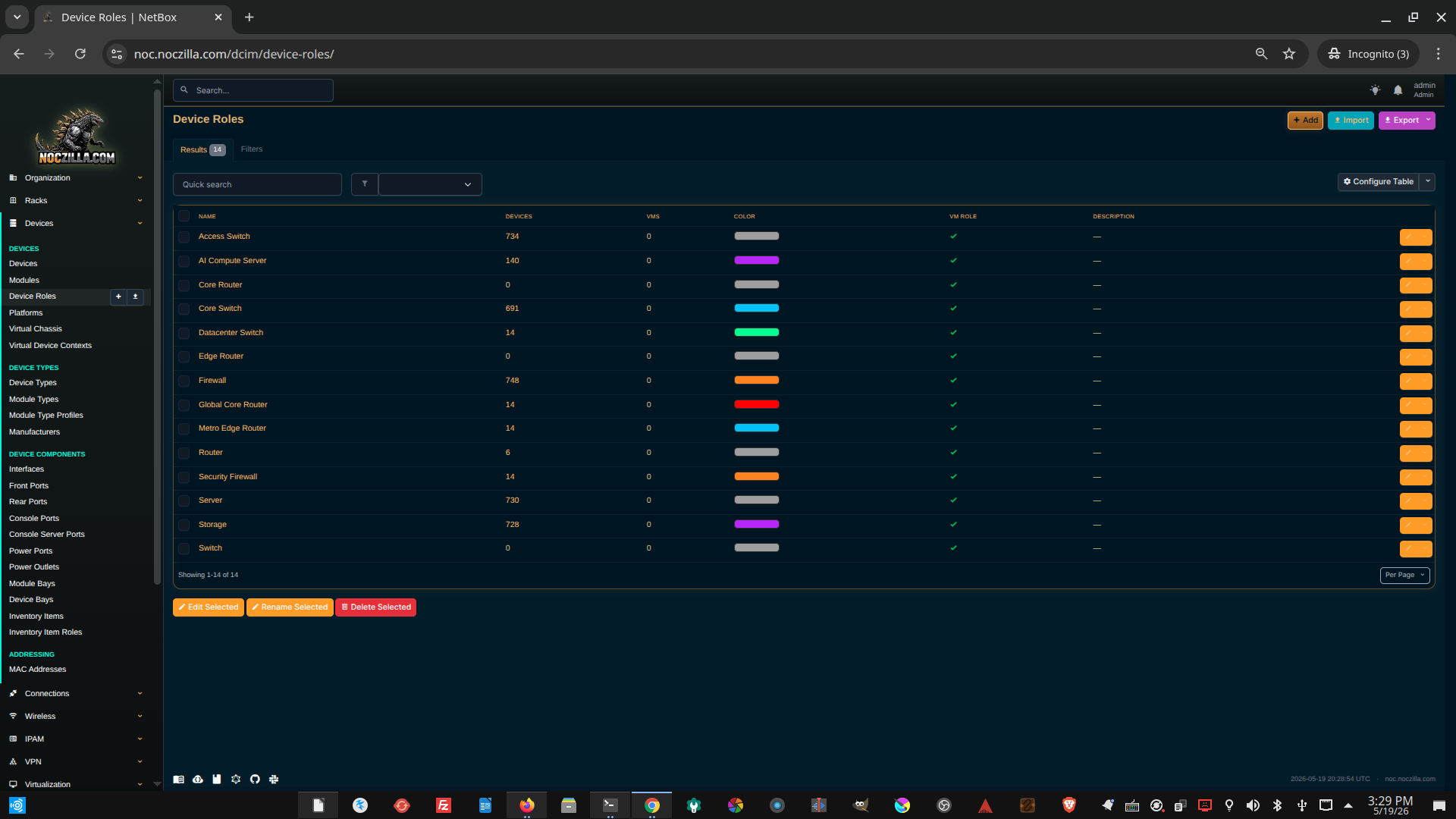Screen dimensions: 1456x819
Task: Open the API docs bookmark icon
Action: pos(217,779)
